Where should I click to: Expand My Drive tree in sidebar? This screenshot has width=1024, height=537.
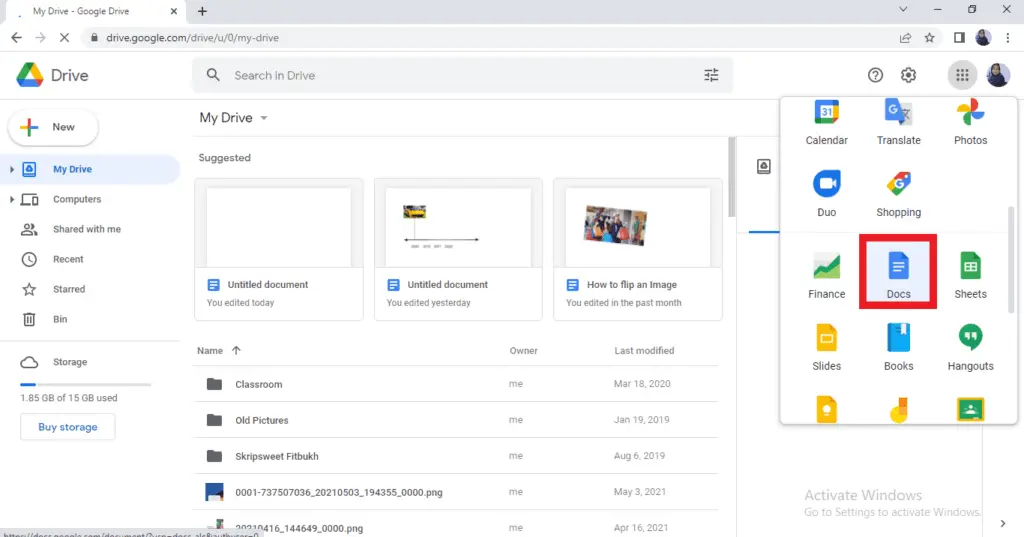(x=12, y=169)
